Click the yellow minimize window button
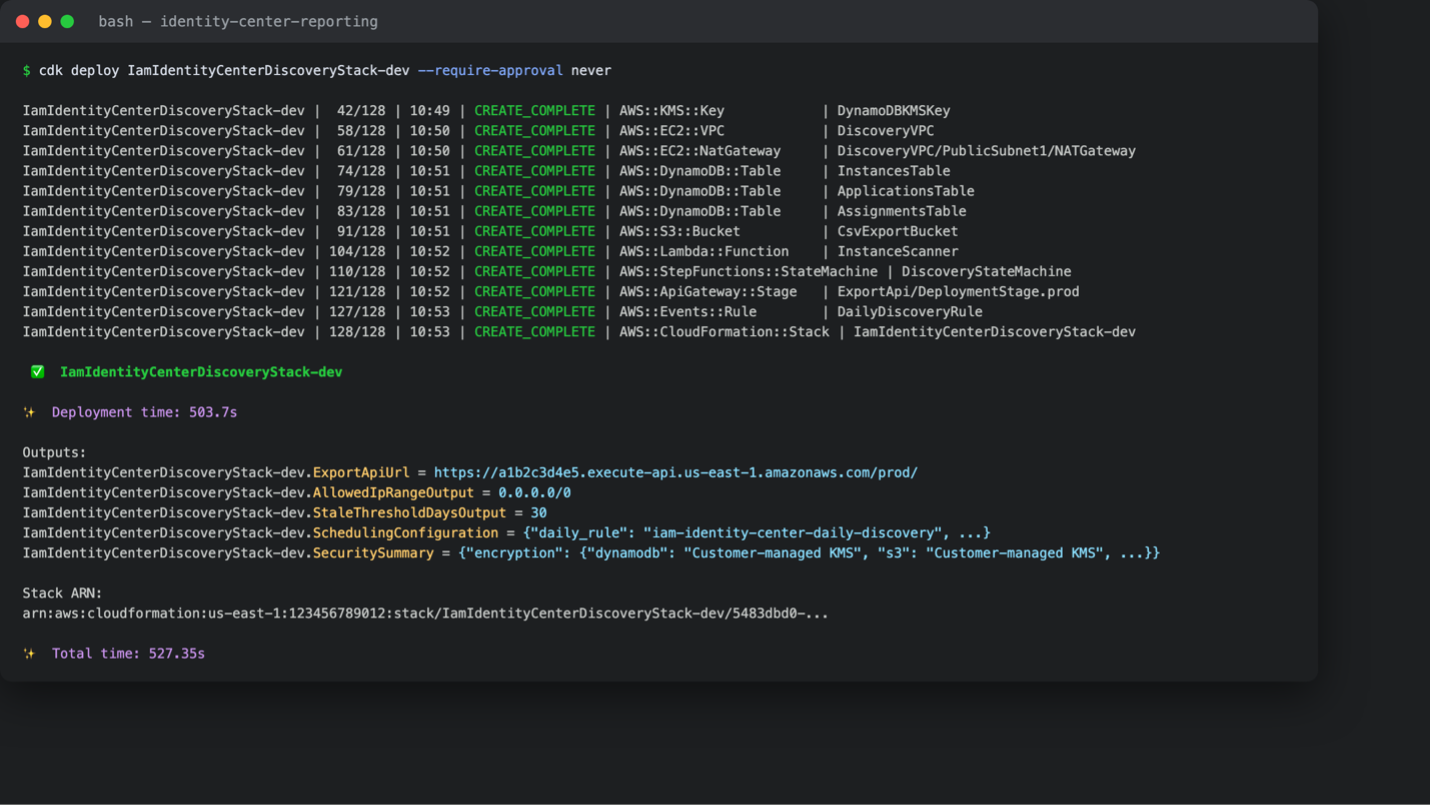This screenshot has height=809, width=1430. click(x=45, y=21)
